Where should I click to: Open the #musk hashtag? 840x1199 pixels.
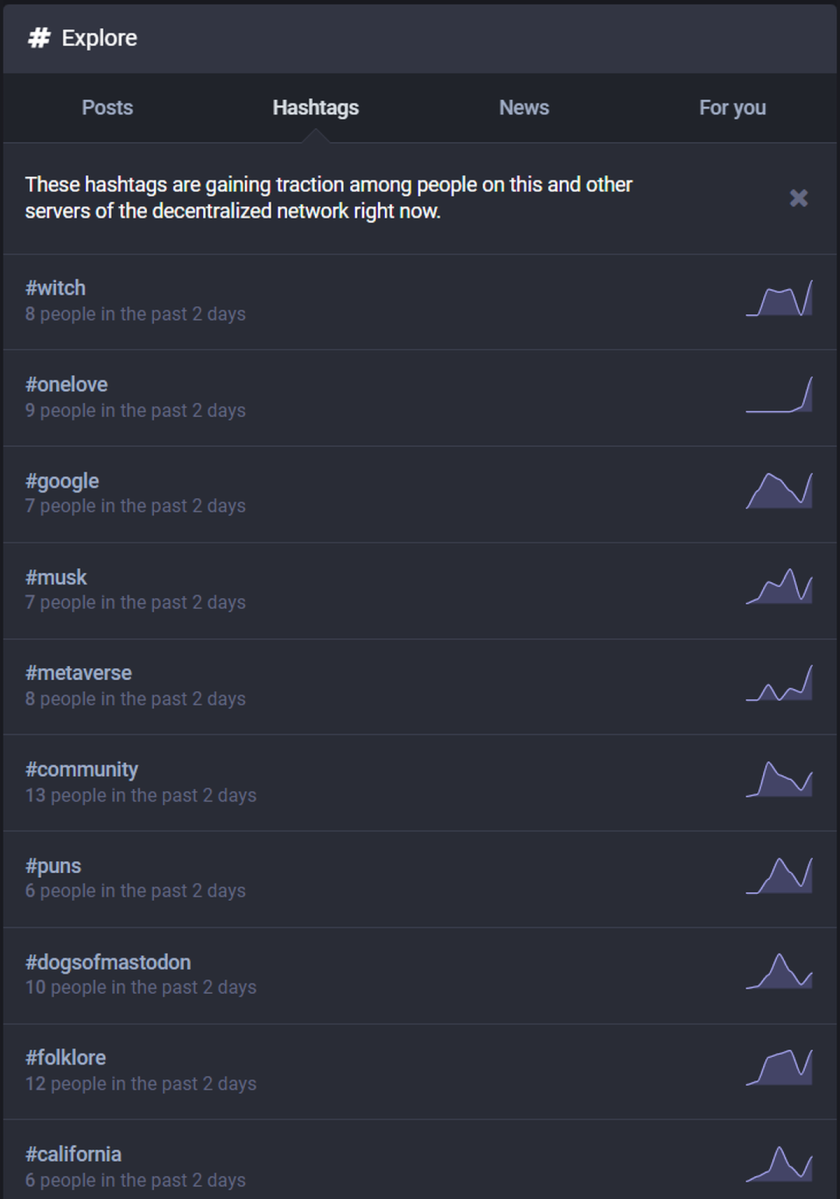point(56,577)
